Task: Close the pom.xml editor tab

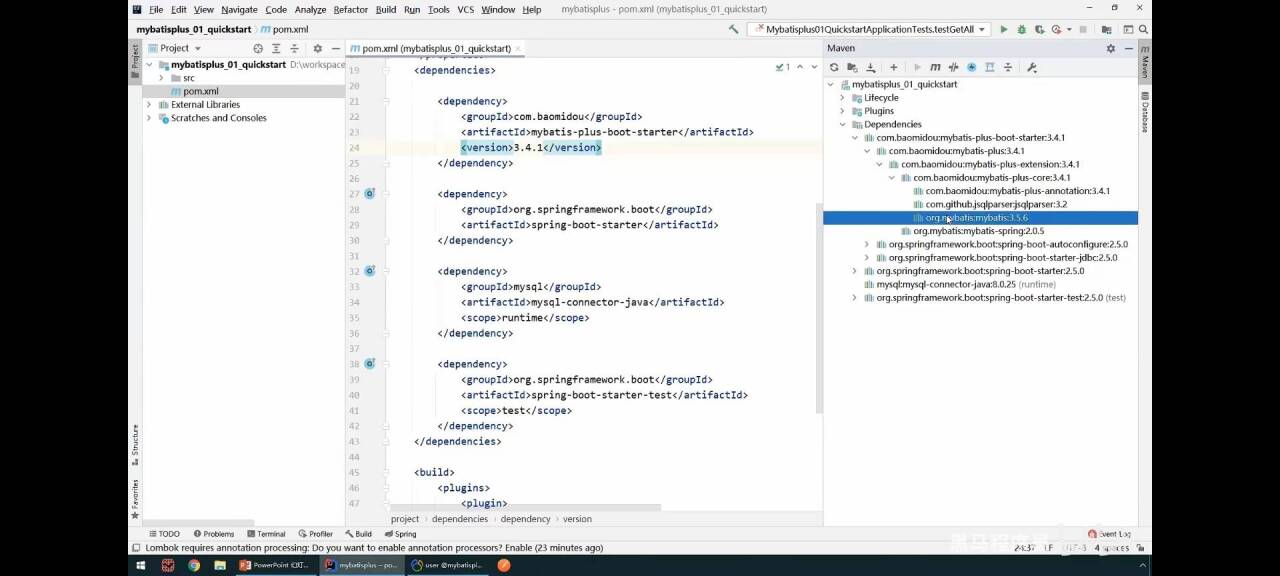Action: 518,48
